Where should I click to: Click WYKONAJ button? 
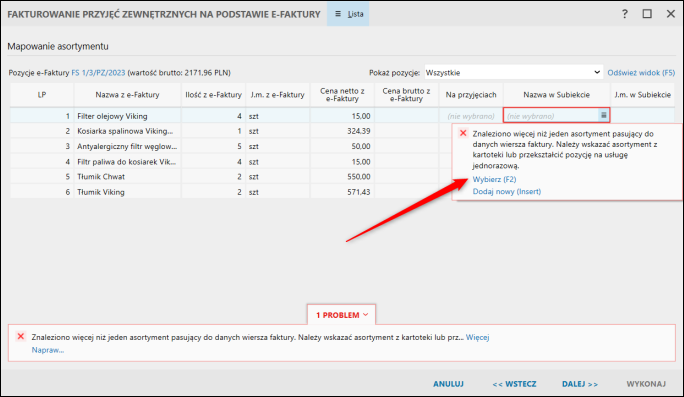pos(646,384)
